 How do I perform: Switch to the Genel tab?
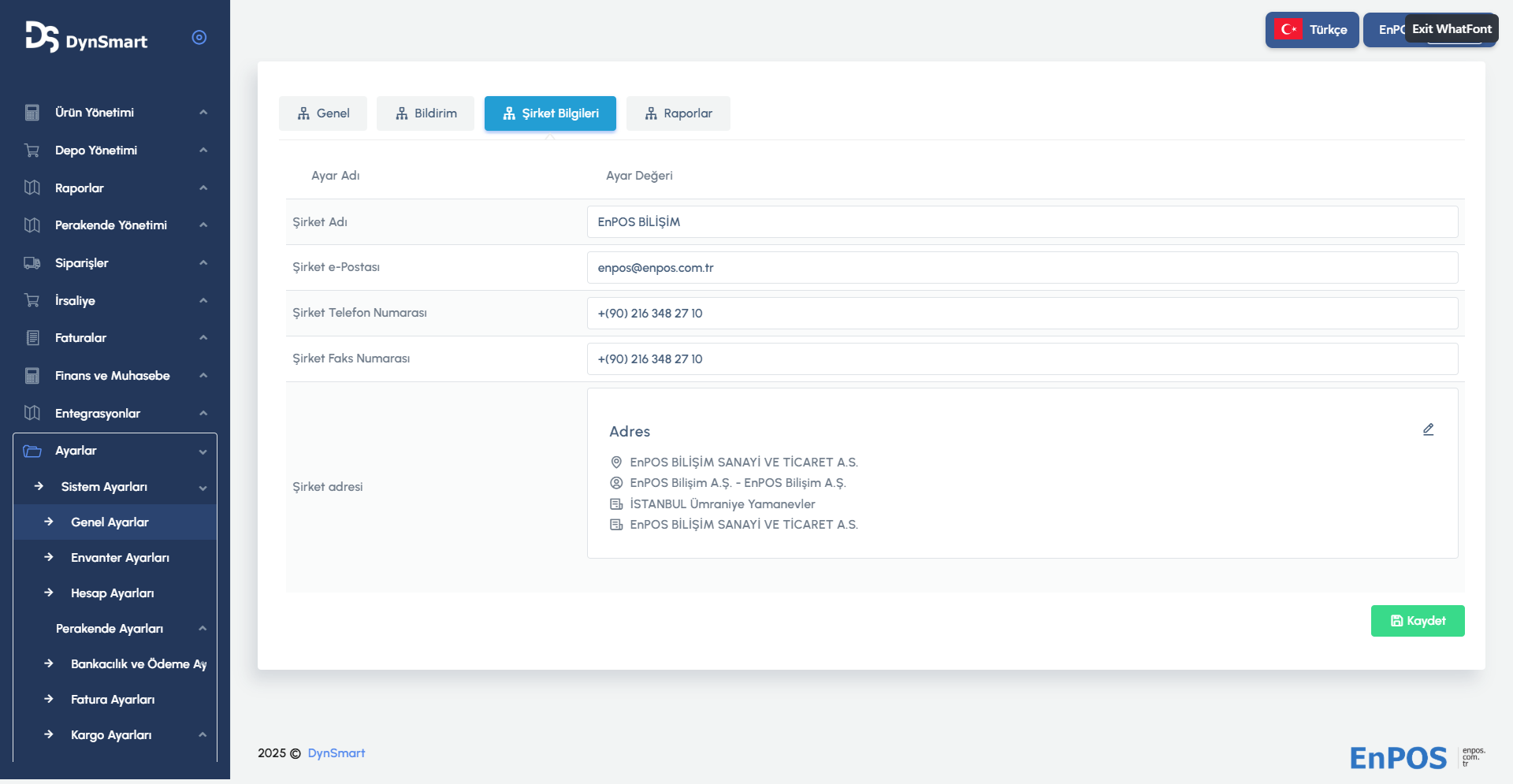[x=323, y=113]
